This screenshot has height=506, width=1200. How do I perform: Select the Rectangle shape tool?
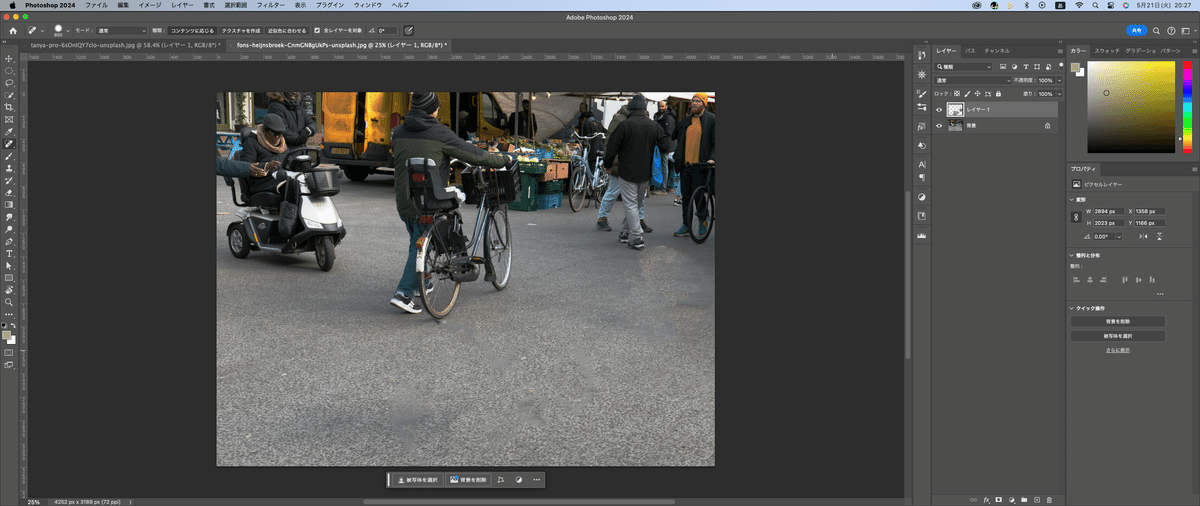pyautogui.click(x=9, y=277)
